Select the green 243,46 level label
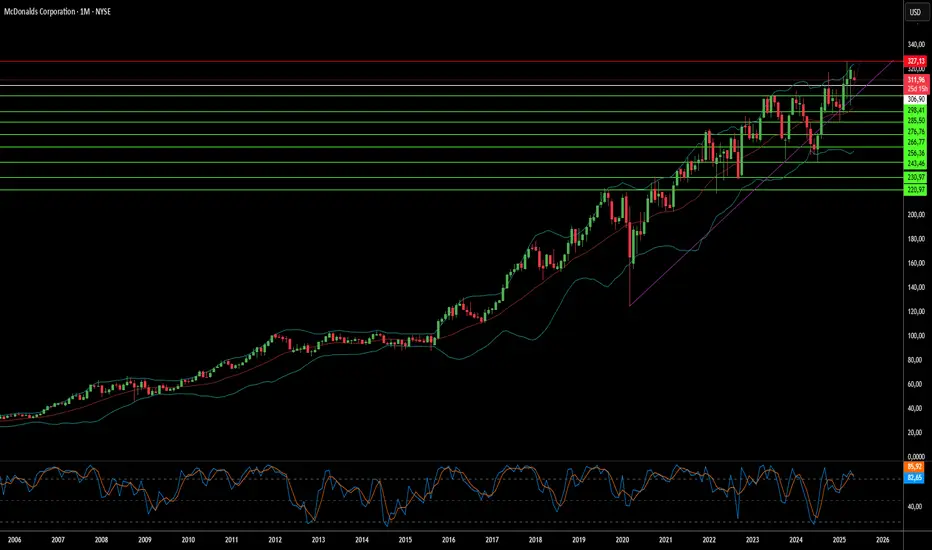 [x=914, y=163]
